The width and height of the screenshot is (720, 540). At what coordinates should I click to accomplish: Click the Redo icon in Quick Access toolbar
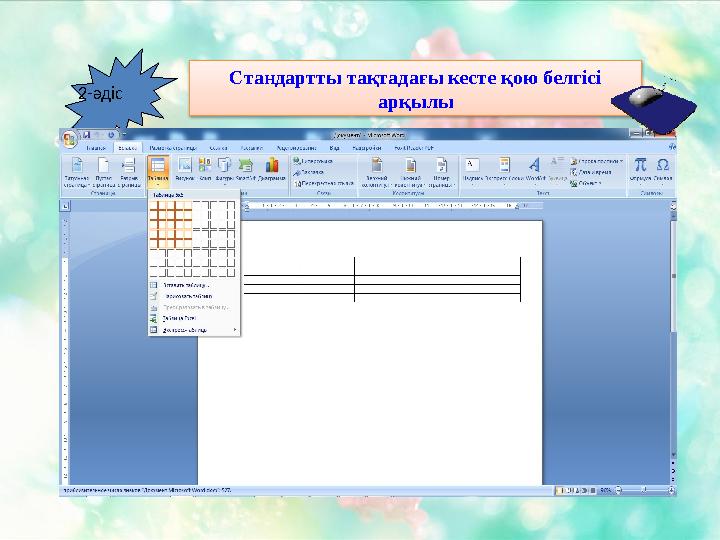pyautogui.click(x=111, y=135)
